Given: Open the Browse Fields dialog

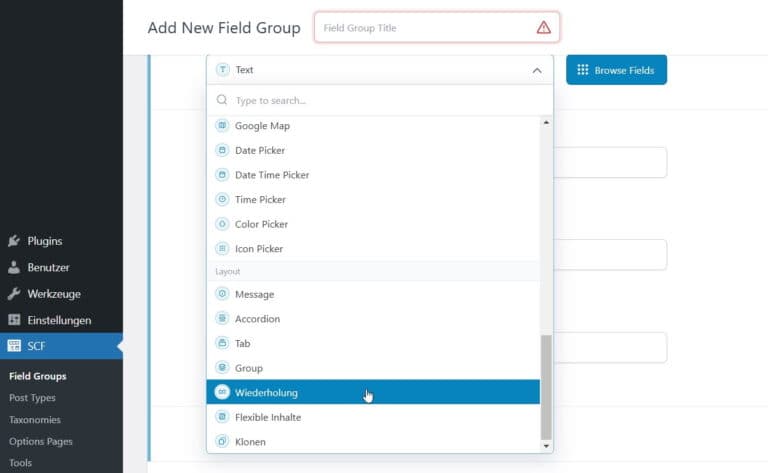Looking at the screenshot, I should coord(616,70).
